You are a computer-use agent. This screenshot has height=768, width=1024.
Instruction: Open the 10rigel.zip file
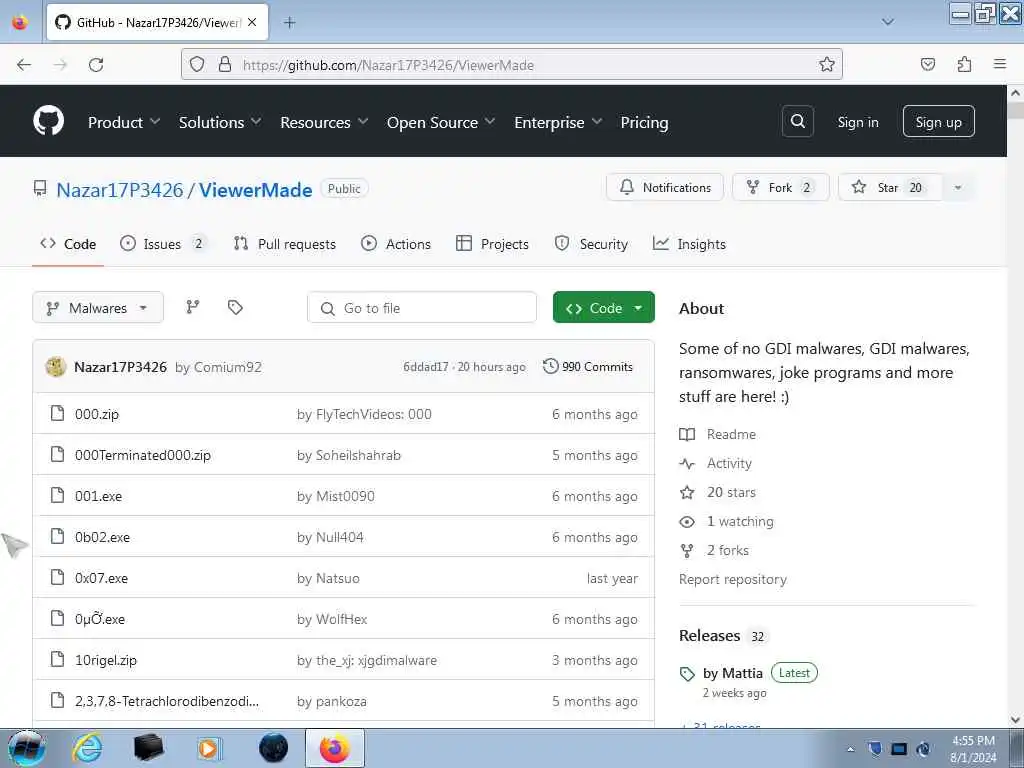point(106,660)
